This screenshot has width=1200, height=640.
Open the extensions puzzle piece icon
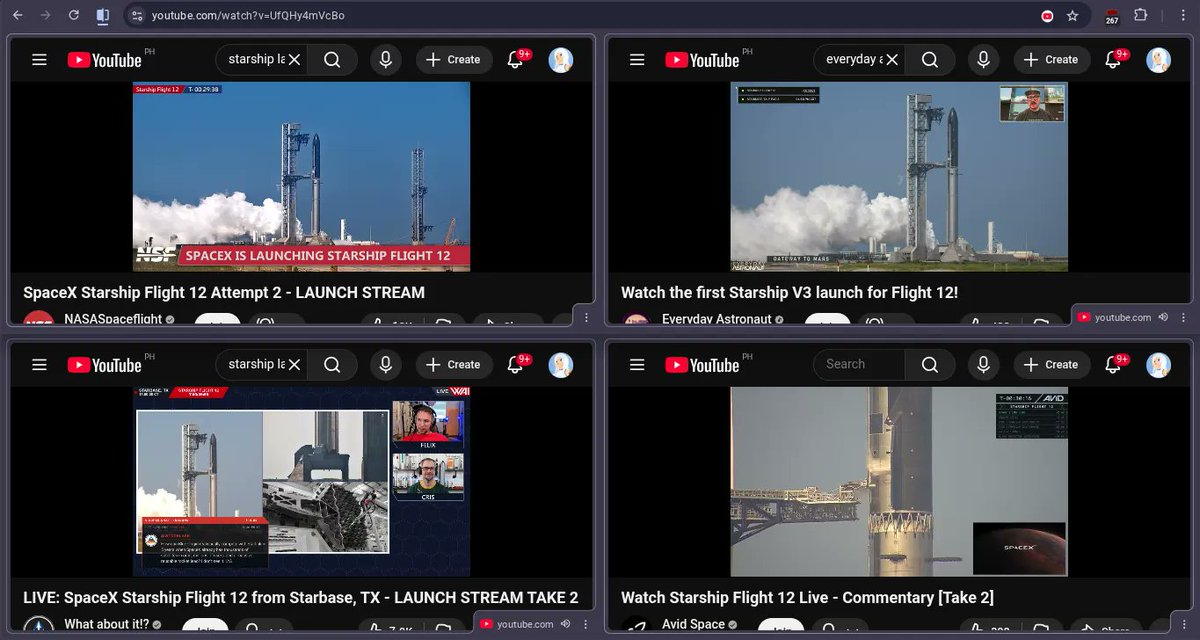pos(1141,16)
